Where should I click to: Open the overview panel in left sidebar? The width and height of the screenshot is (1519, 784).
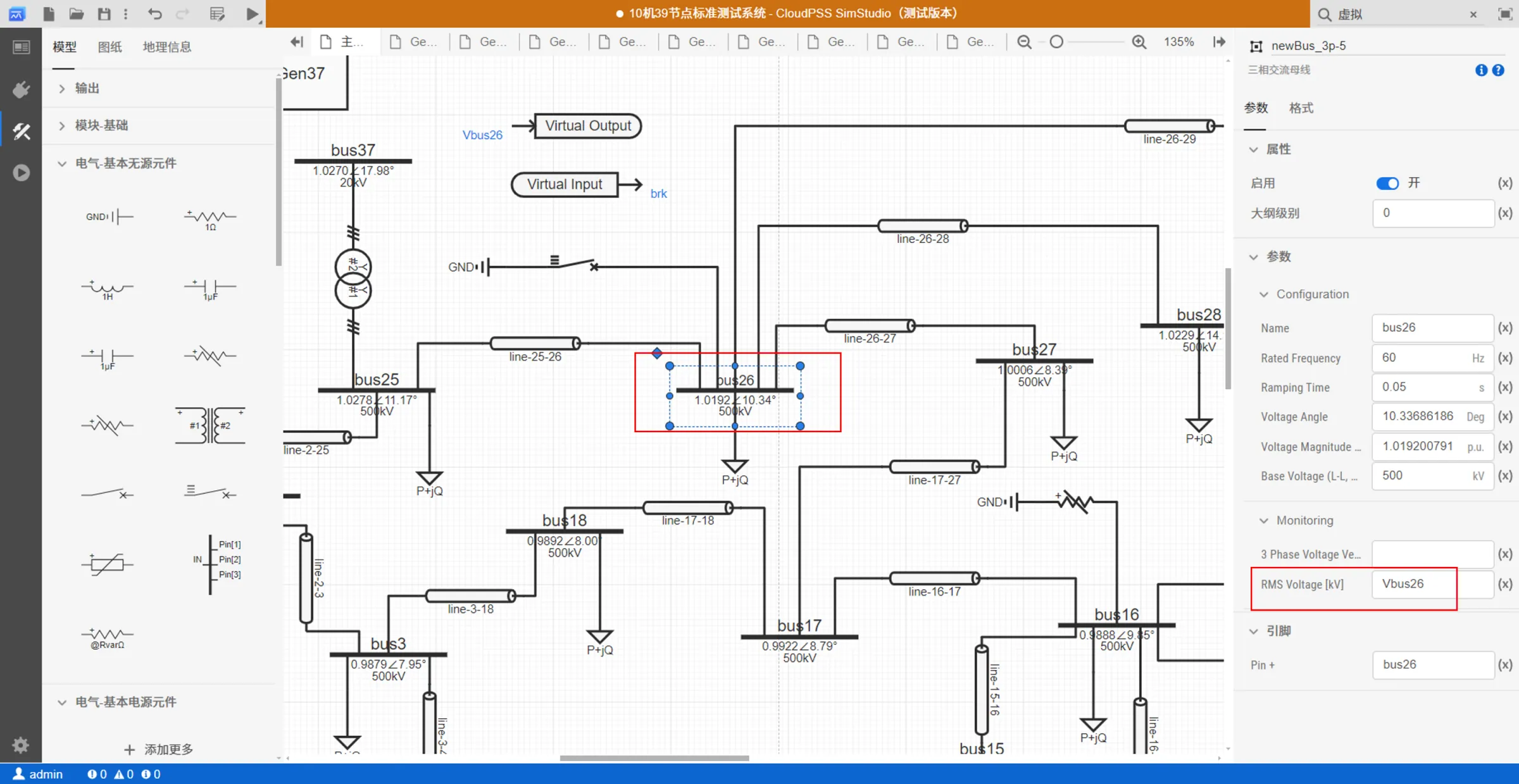coord(21,47)
